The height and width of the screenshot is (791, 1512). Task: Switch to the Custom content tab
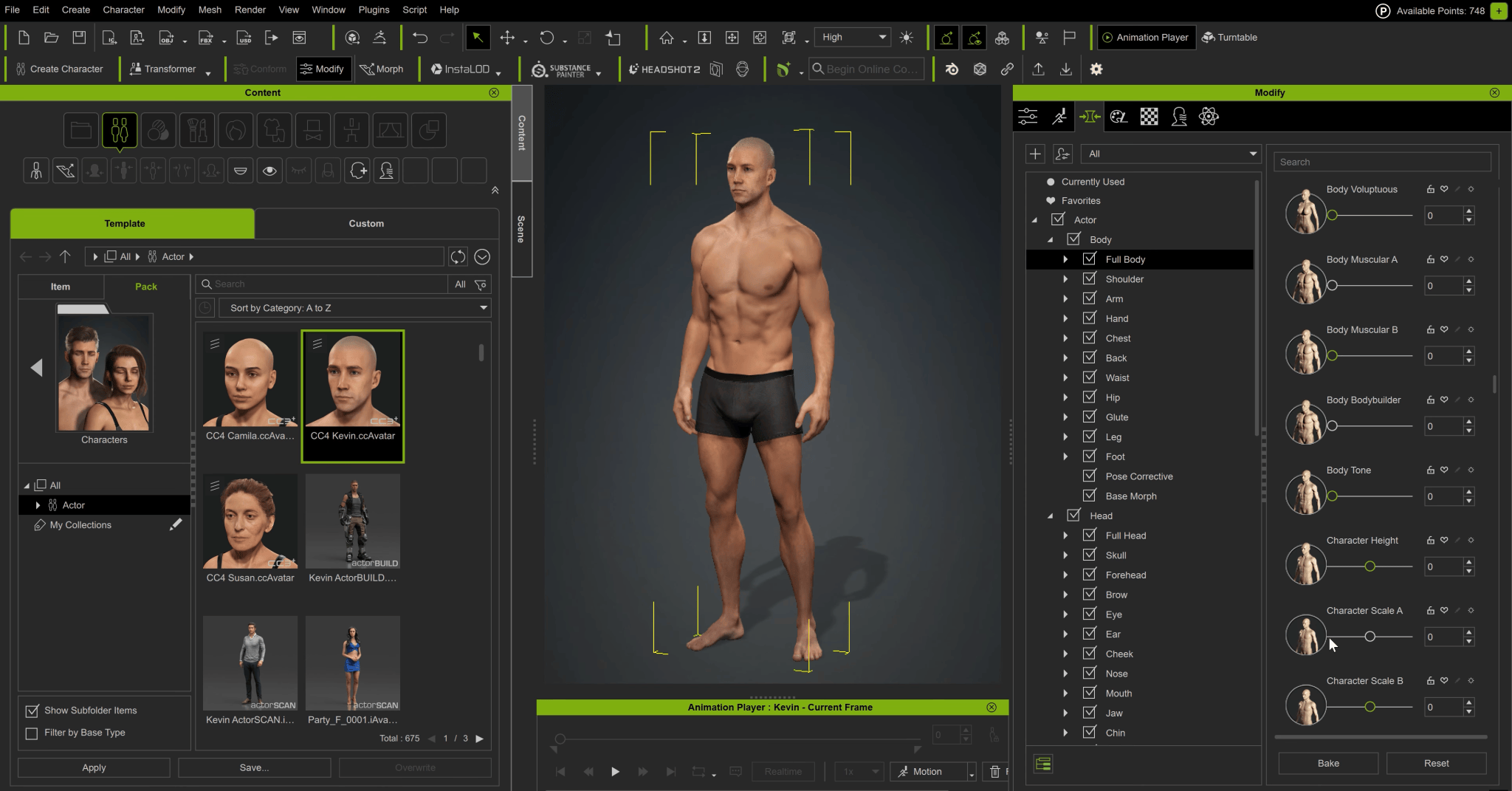[366, 223]
